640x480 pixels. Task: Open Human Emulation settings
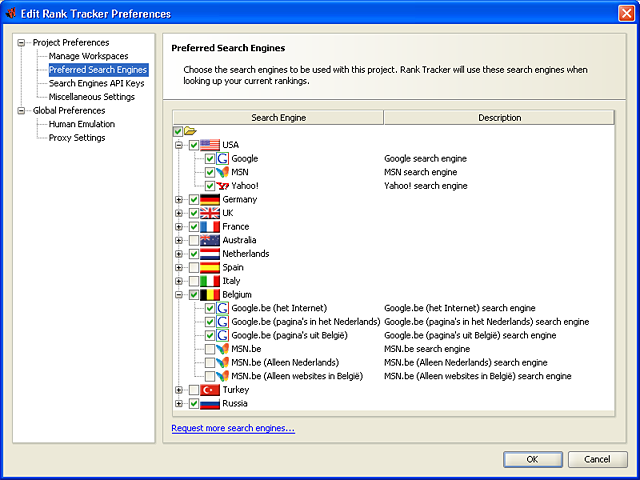(x=82, y=124)
